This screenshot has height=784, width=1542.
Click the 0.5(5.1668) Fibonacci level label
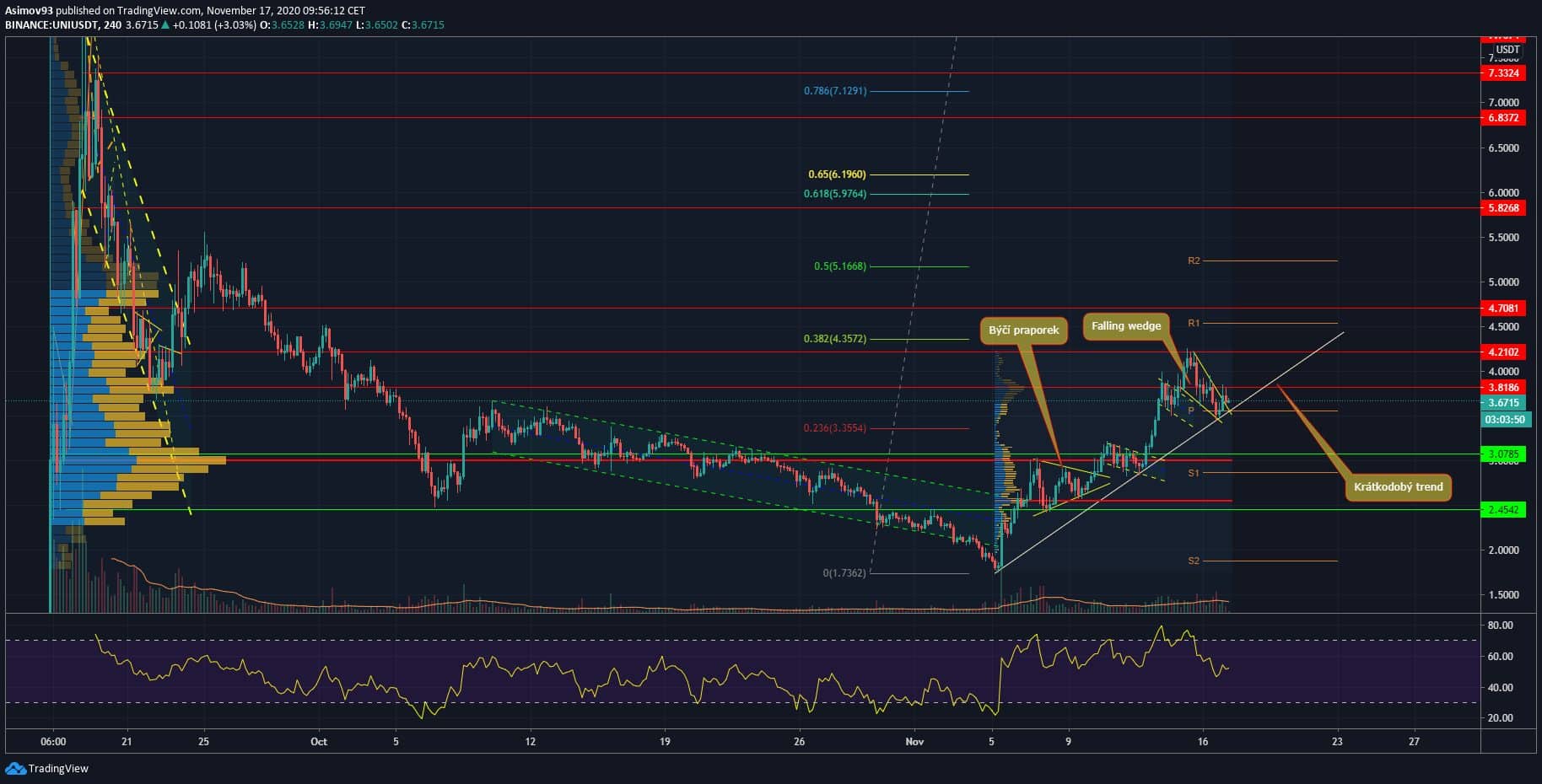(839, 266)
